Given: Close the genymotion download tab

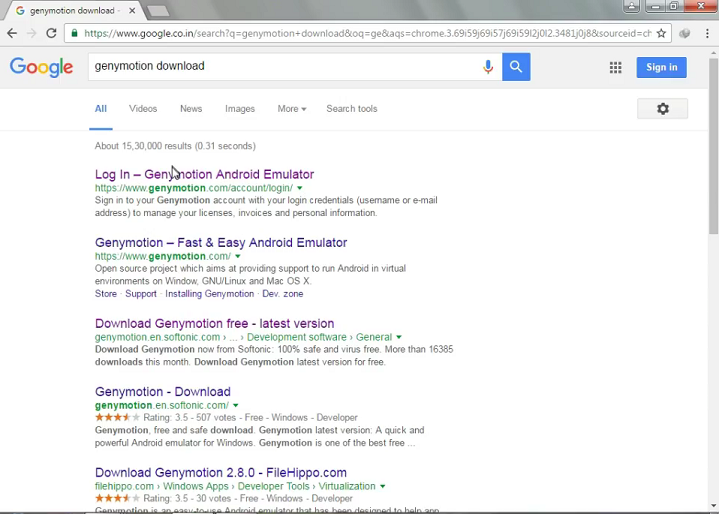Looking at the screenshot, I should [132, 10].
